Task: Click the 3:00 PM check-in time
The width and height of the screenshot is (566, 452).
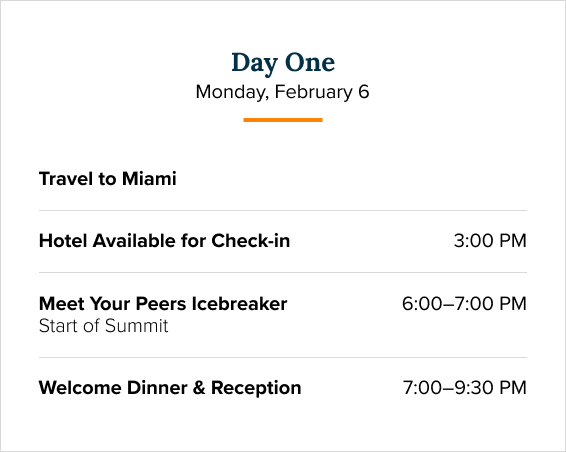Action: tap(490, 241)
